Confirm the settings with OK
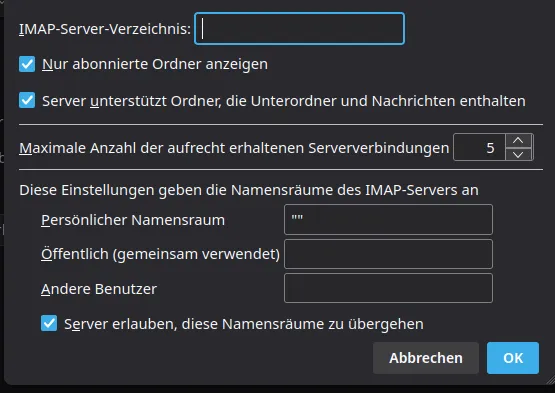Viewport: 555px width, 393px height. tap(513, 358)
